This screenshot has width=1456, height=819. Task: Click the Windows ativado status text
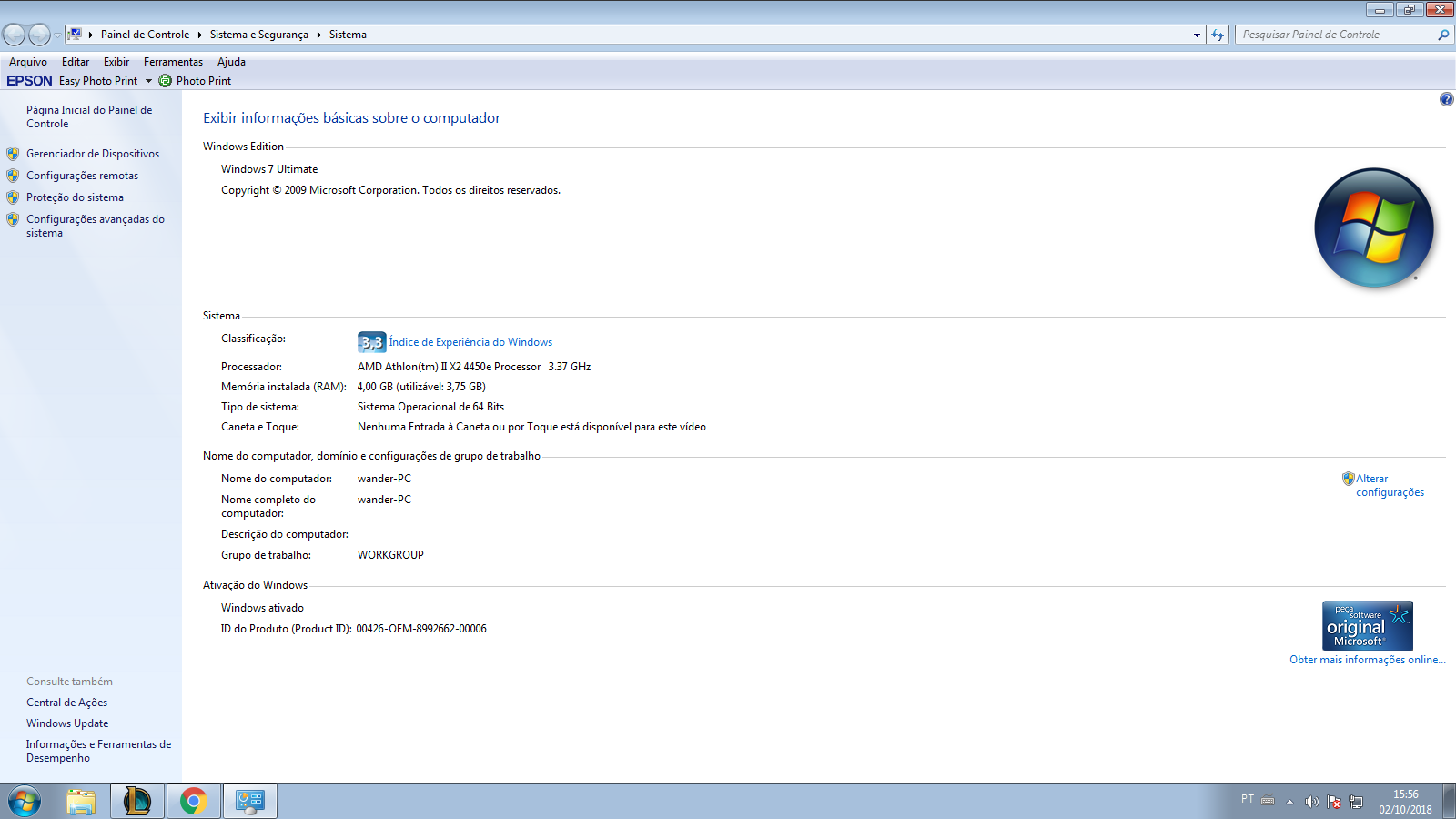(262, 608)
